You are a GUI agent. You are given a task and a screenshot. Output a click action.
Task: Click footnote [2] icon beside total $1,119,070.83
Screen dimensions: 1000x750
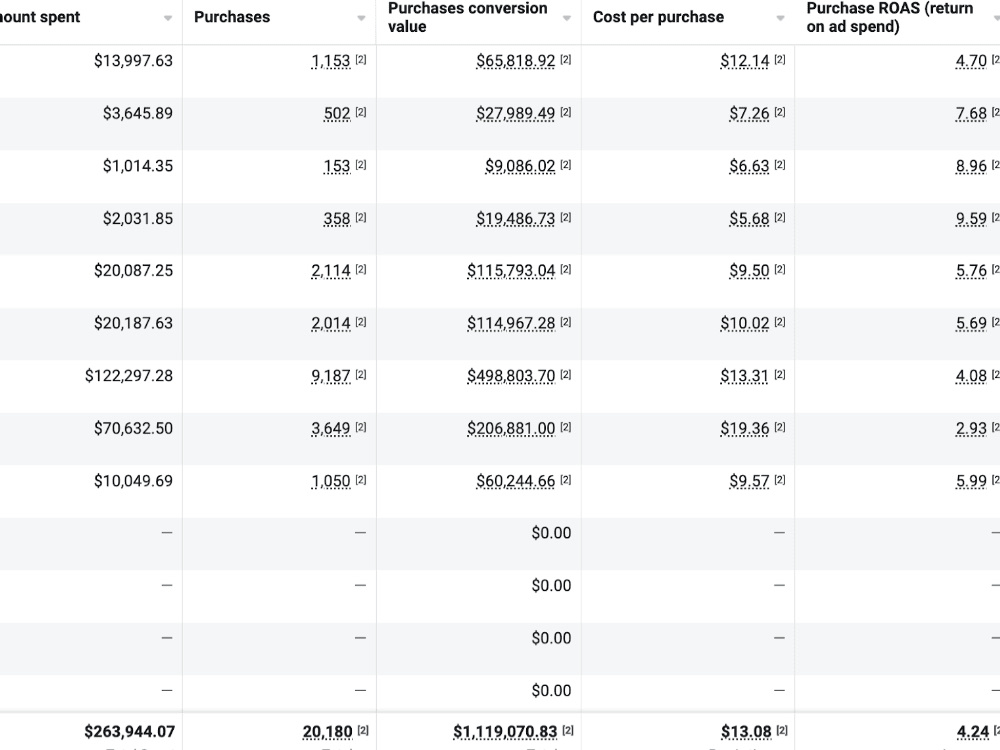point(568,731)
